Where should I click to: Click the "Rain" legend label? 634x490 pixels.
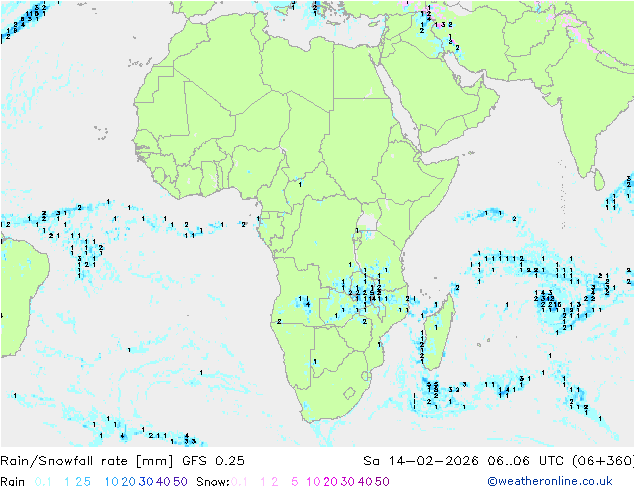coord(13,482)
